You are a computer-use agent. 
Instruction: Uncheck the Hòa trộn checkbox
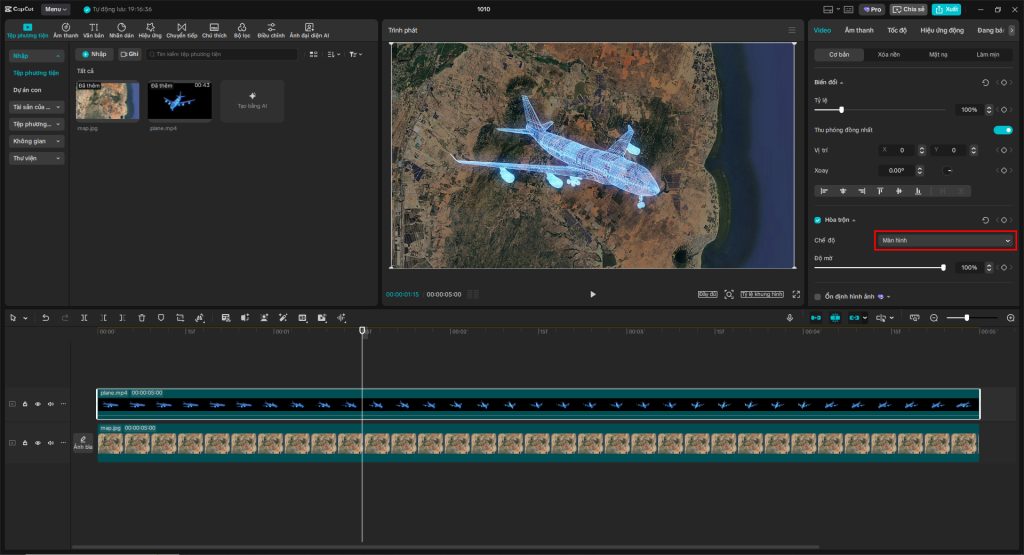click(x=818, y=220)
